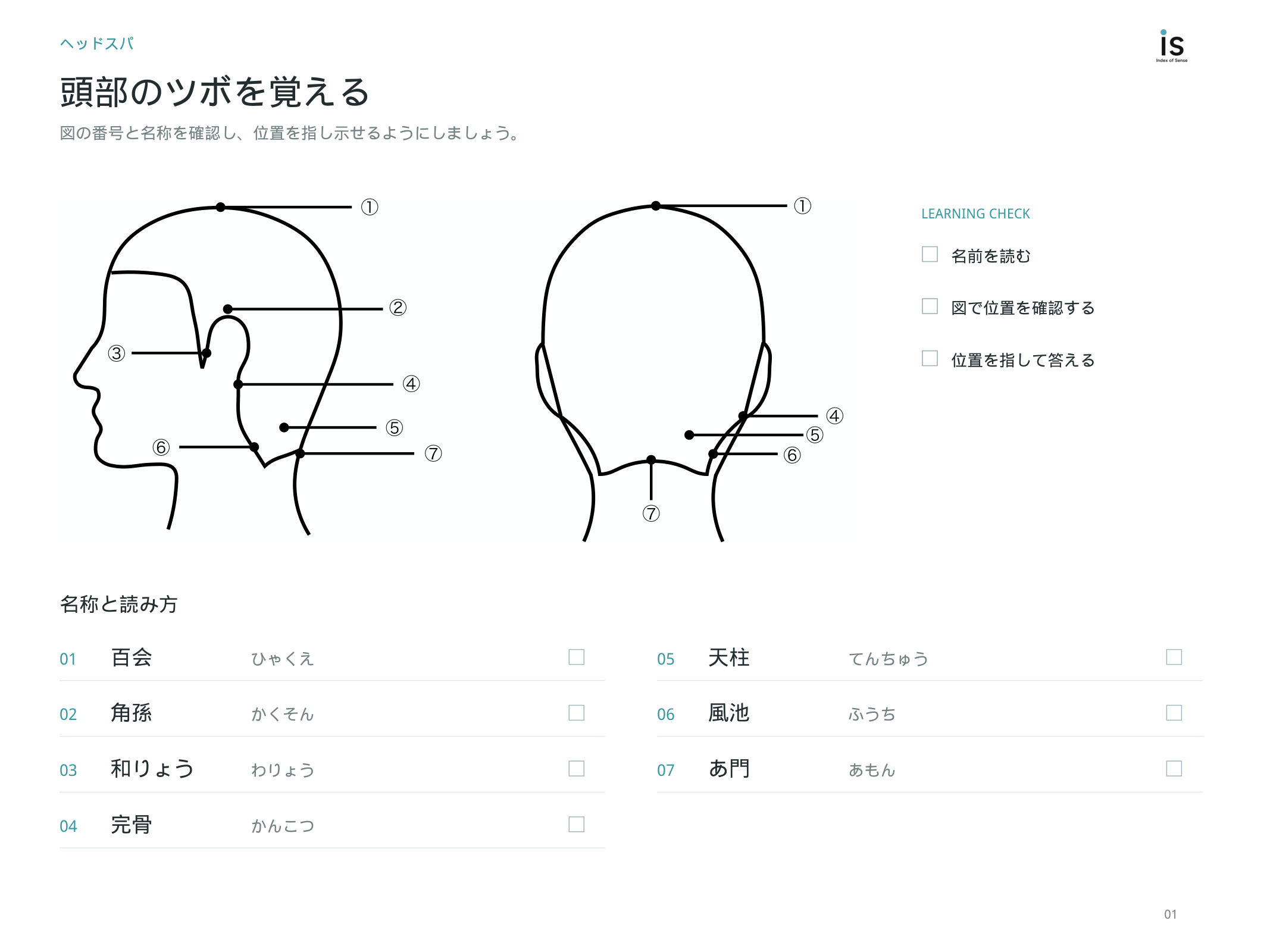Click the name 完骨 in the list
1270x952 pixels.
click(132, 825)
